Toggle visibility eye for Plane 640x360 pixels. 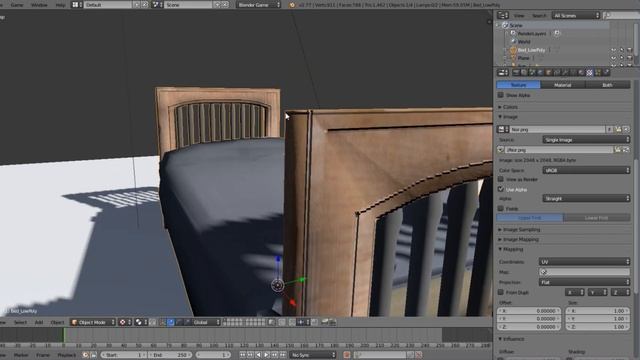coord(613,58)
